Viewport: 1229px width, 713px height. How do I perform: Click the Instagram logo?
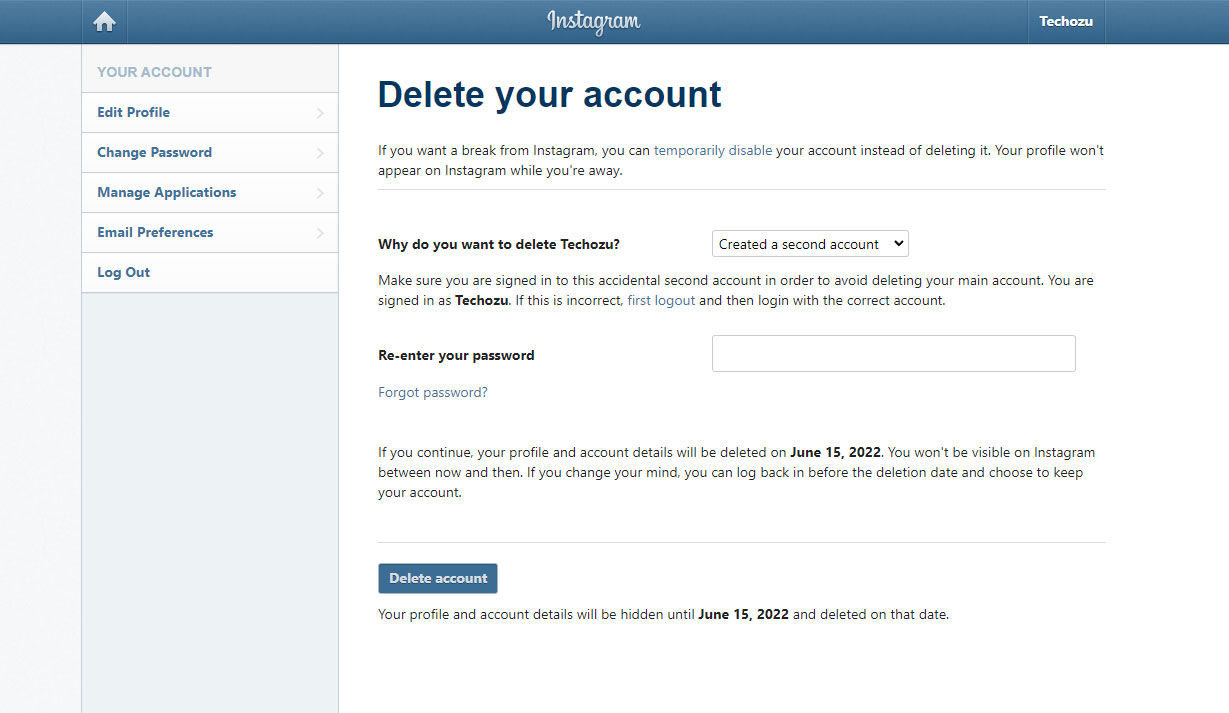pyautogui.click(x=594, y=21)
